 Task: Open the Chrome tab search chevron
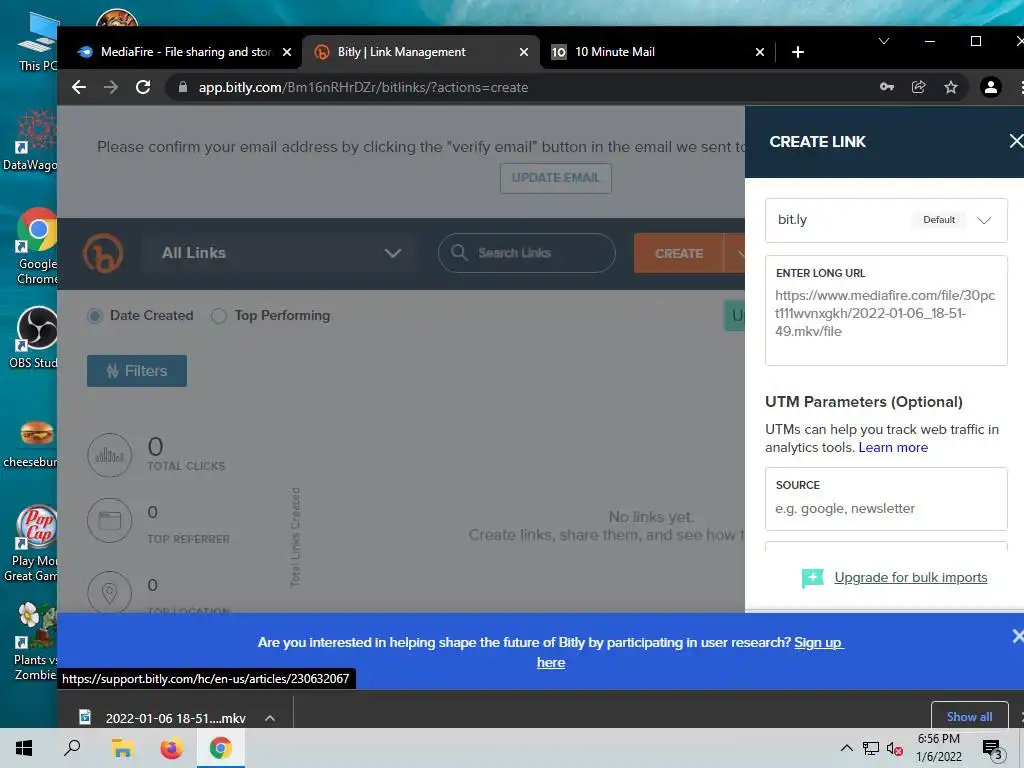point(884,41)
